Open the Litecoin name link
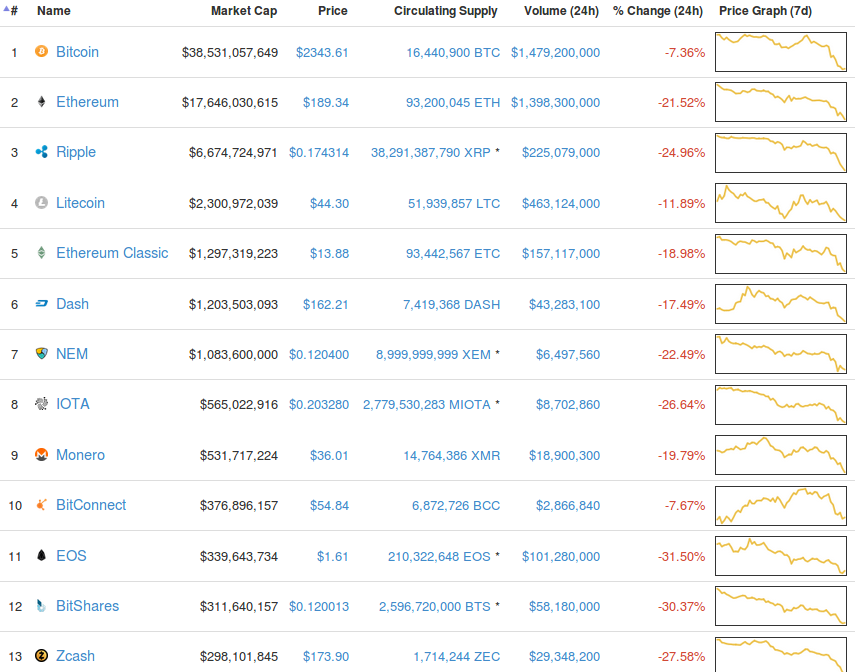Image resolution: width=855 pixels, height=672 pixels. 80,203
